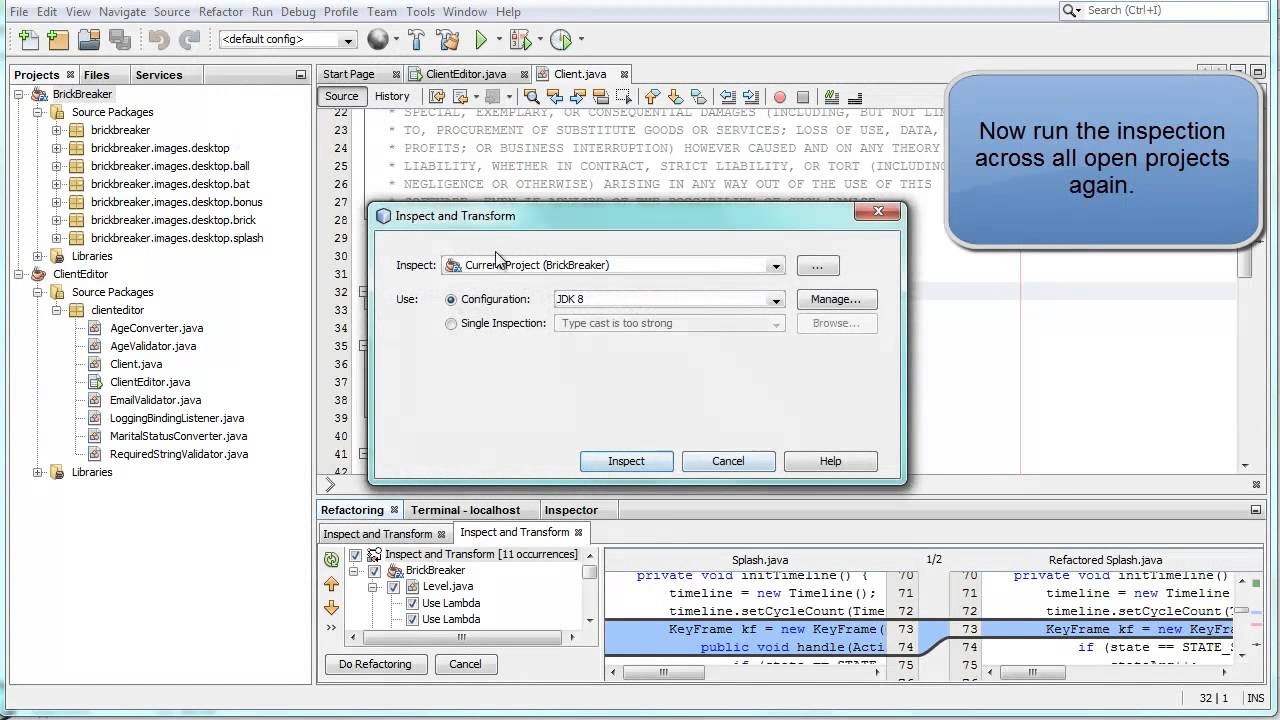Click the Profile Project clock icon
The height and width of the screenshot is (720, 1280).
tap(561, 40)
